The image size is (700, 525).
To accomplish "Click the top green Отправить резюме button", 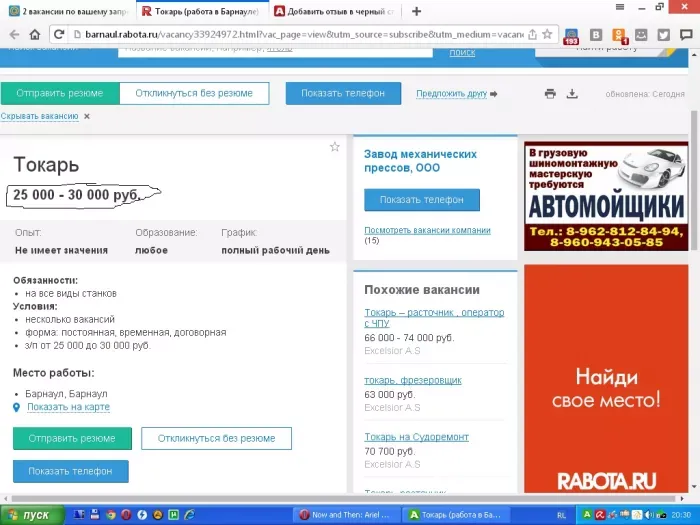I will tap(60, 93).
